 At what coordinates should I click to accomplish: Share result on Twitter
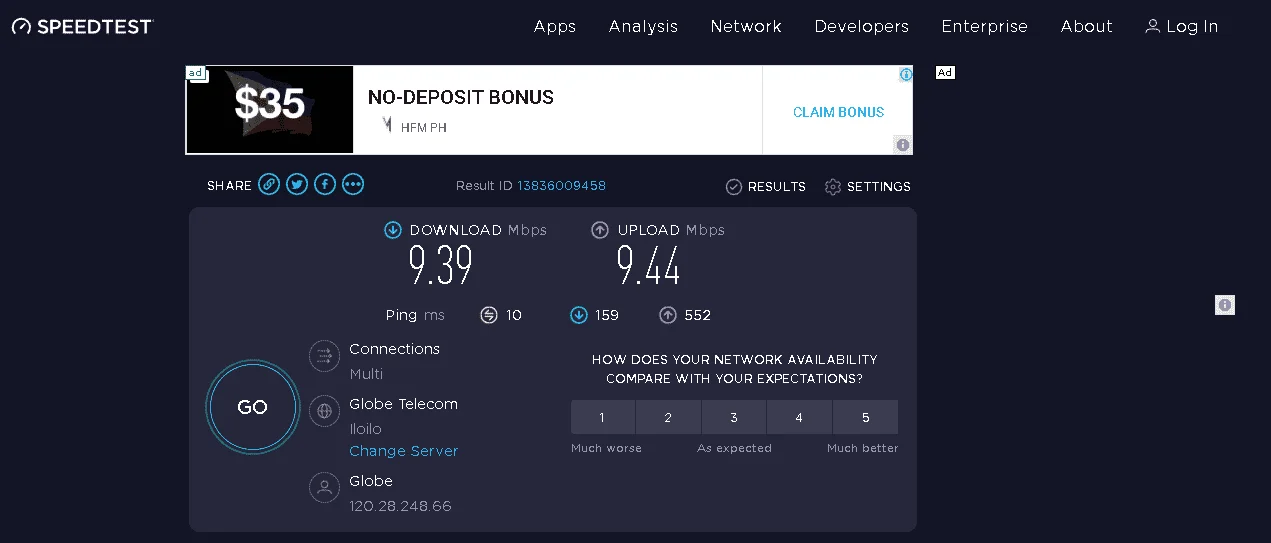coord(297,184)
